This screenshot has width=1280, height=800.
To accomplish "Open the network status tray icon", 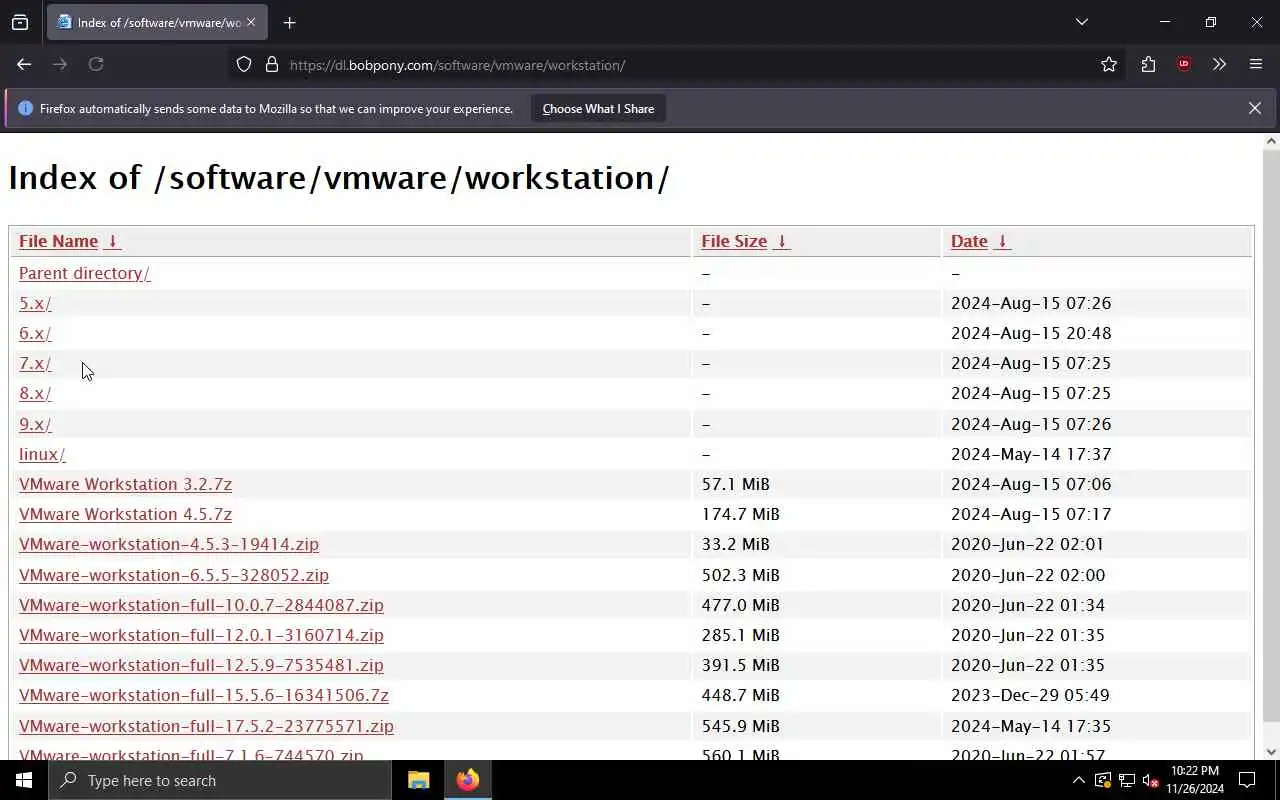I will [x=1127, y=780].
